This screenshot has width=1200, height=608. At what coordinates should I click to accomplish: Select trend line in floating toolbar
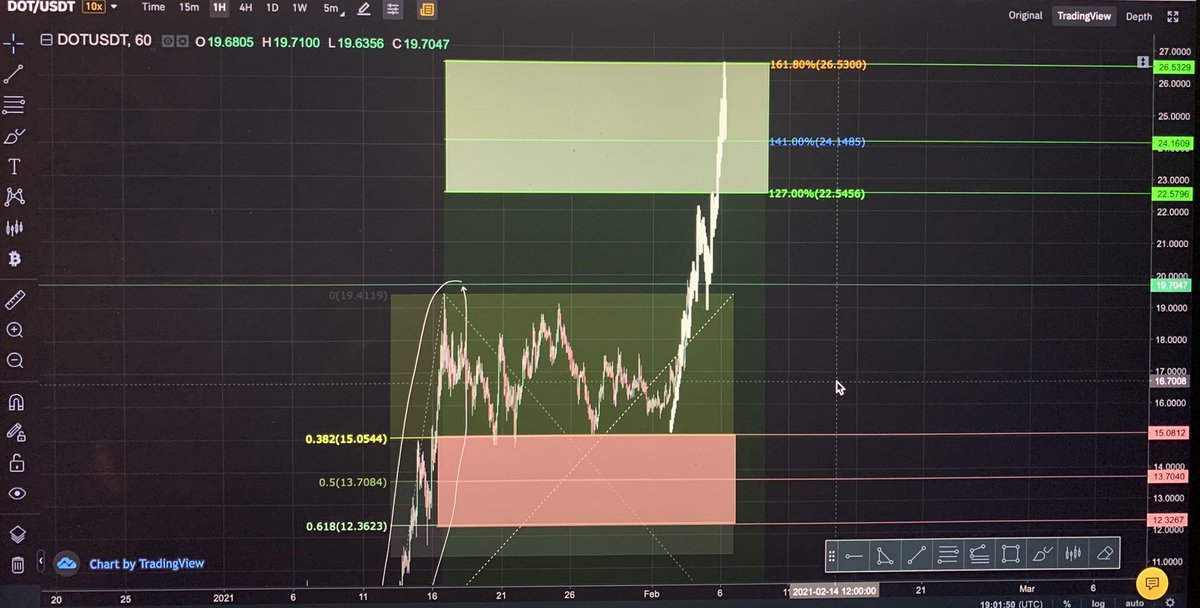917,554
